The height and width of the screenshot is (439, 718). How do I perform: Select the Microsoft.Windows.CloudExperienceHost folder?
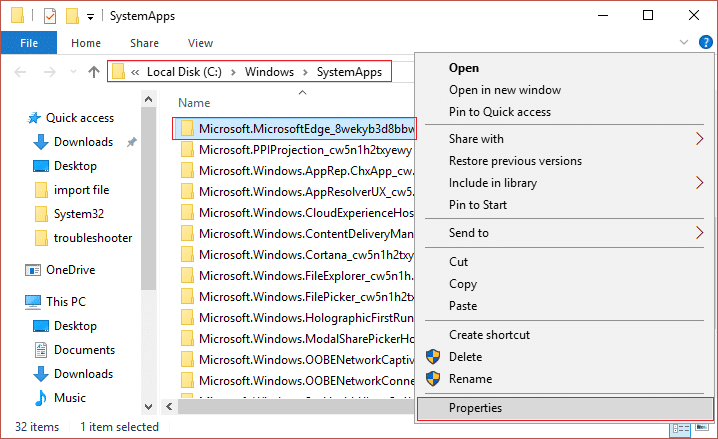296,213
